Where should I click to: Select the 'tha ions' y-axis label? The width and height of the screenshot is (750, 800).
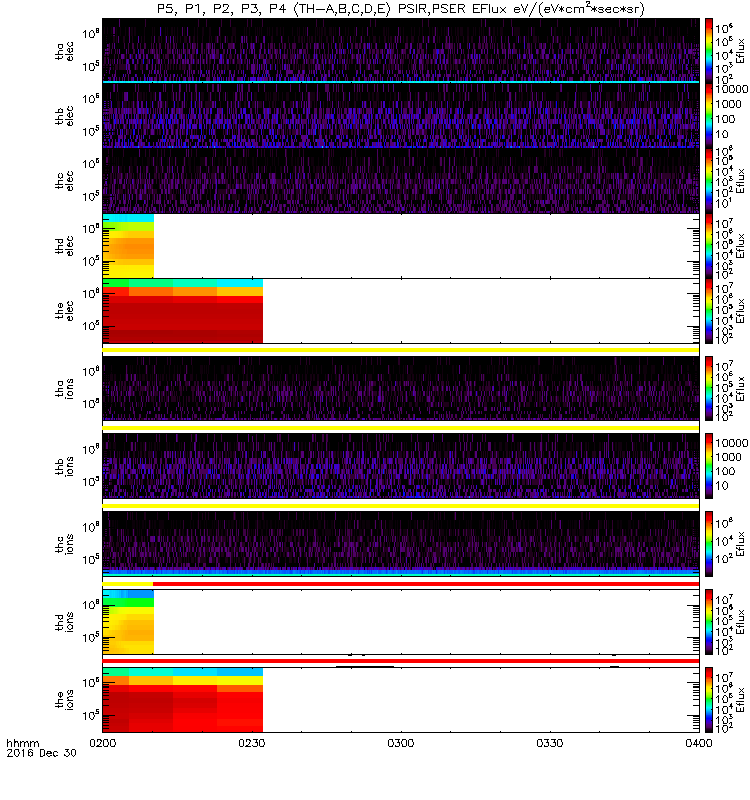(x=65, y=388)
